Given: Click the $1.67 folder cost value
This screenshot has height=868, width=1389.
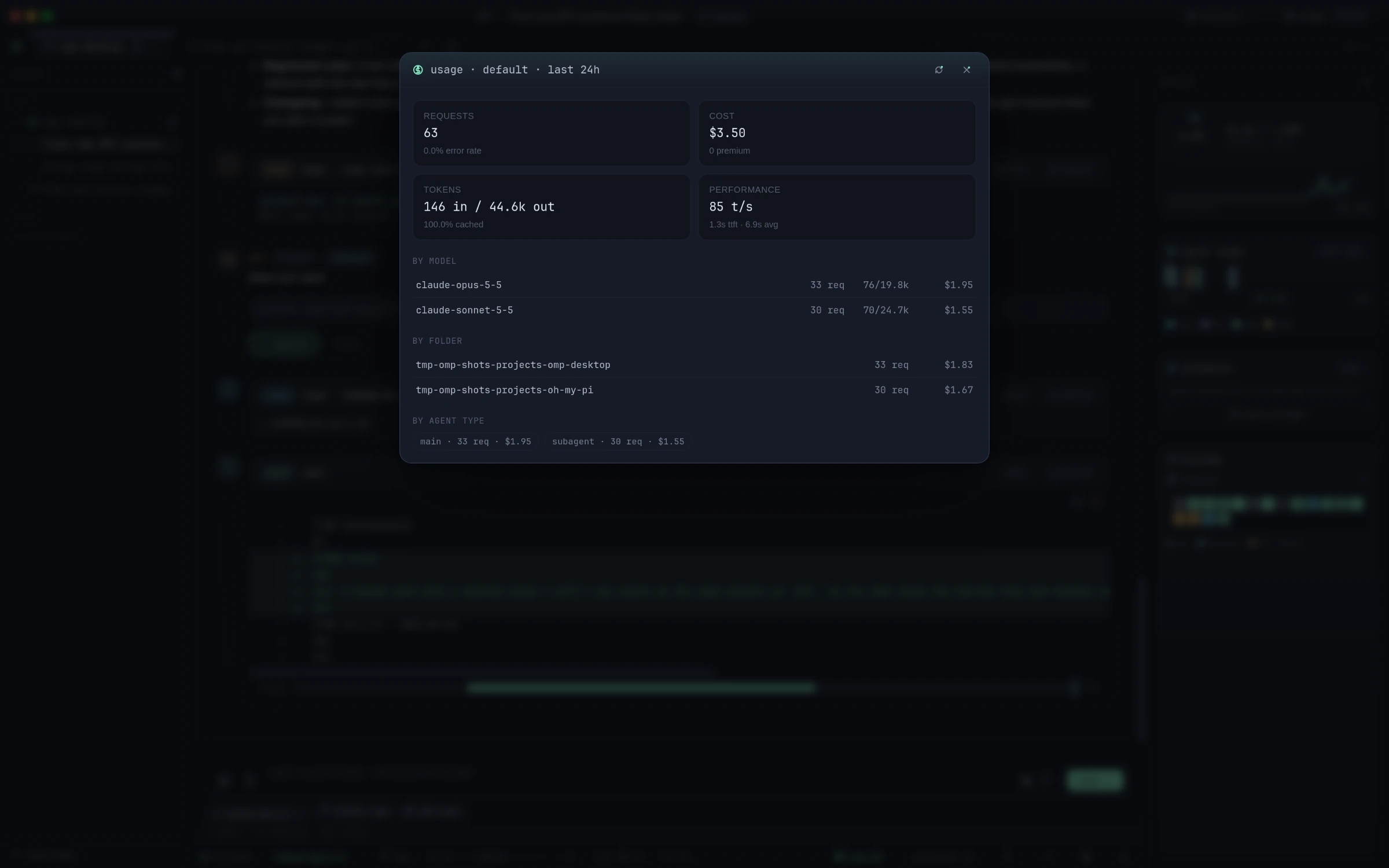Looking at the screenshot, I should tap(958, 390).
